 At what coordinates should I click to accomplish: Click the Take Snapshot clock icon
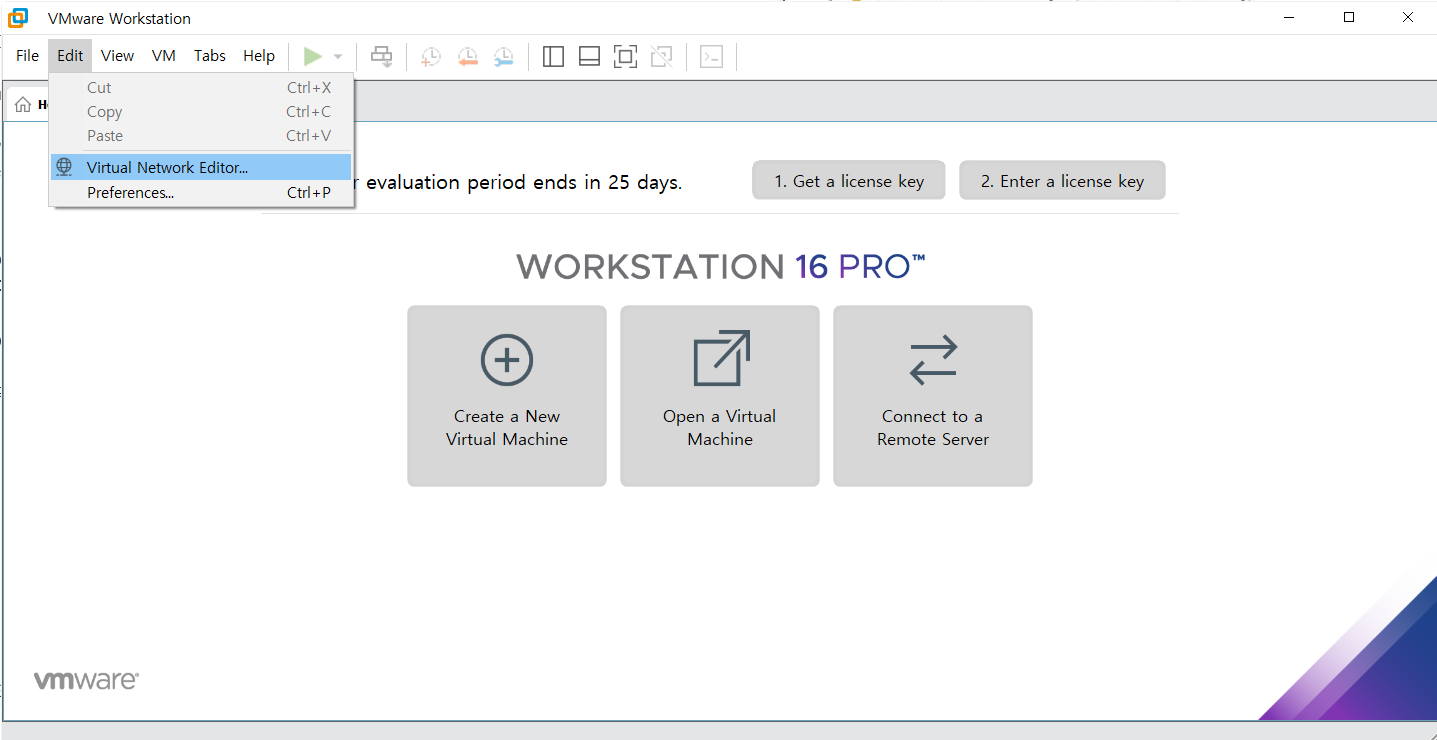(430, 57)
